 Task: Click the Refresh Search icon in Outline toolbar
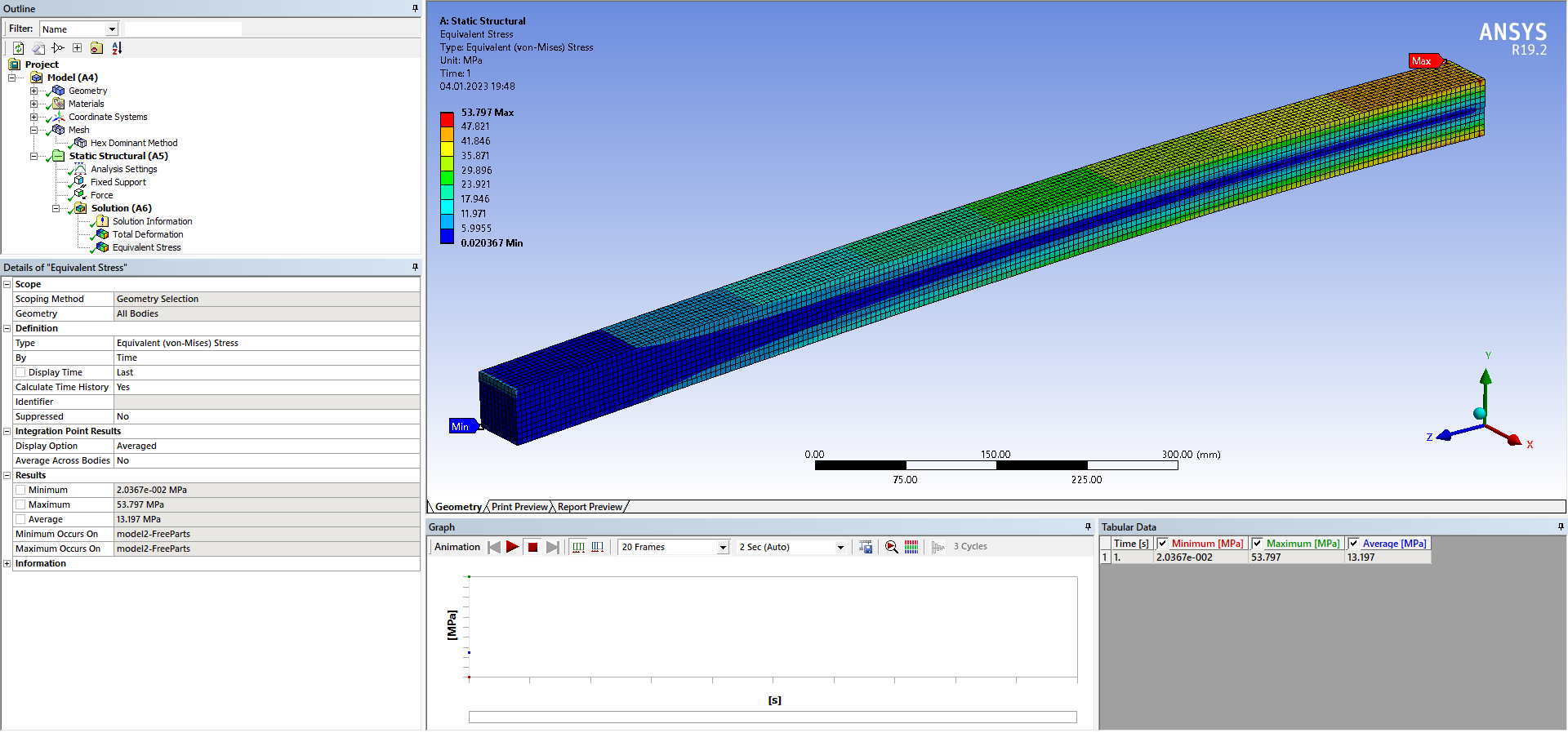tap(18, 48)
